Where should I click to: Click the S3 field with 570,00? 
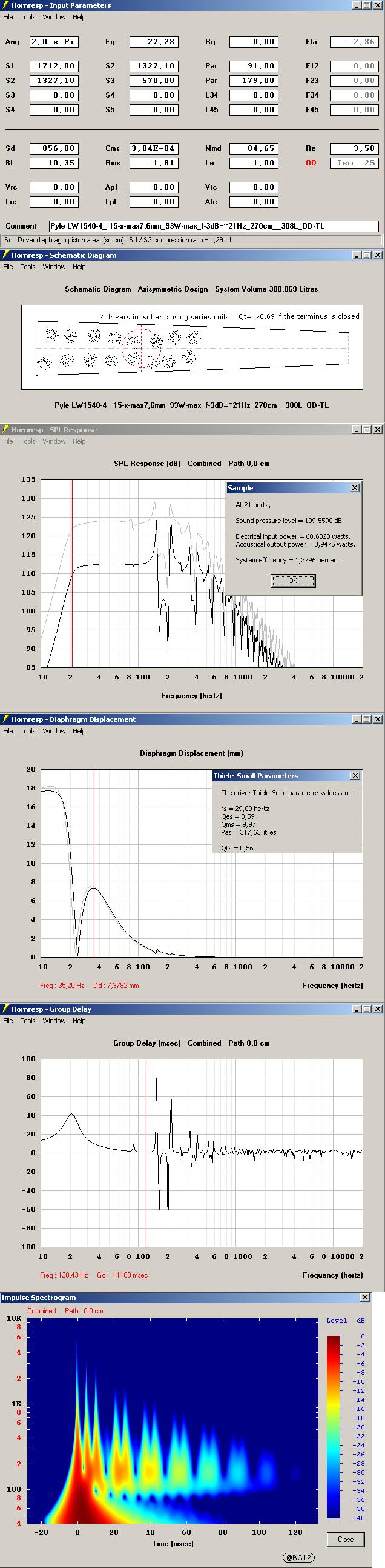[154, 81]
